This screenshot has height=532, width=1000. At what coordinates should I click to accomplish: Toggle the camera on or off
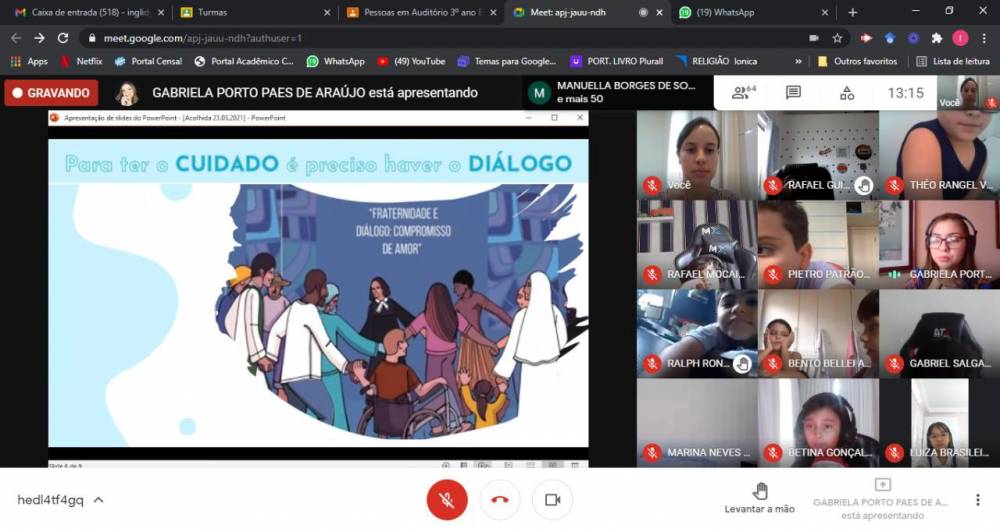pyautogui.click(x=552, y=500)
